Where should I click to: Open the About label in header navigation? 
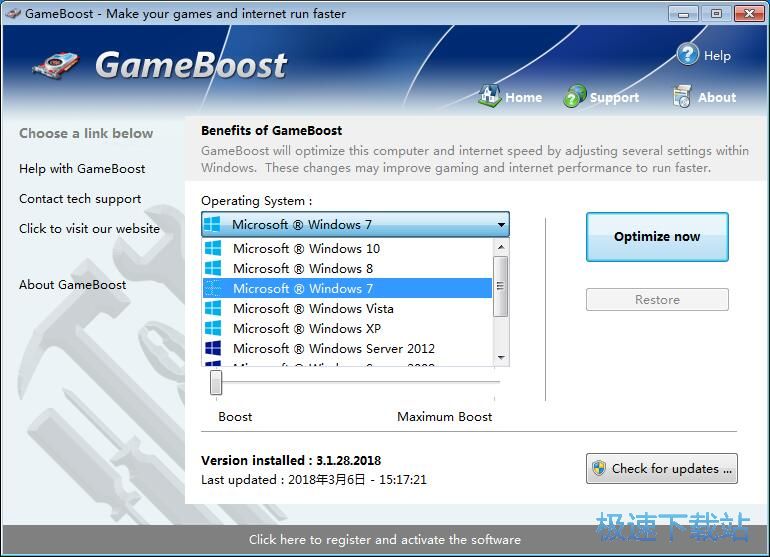[717, 97]
